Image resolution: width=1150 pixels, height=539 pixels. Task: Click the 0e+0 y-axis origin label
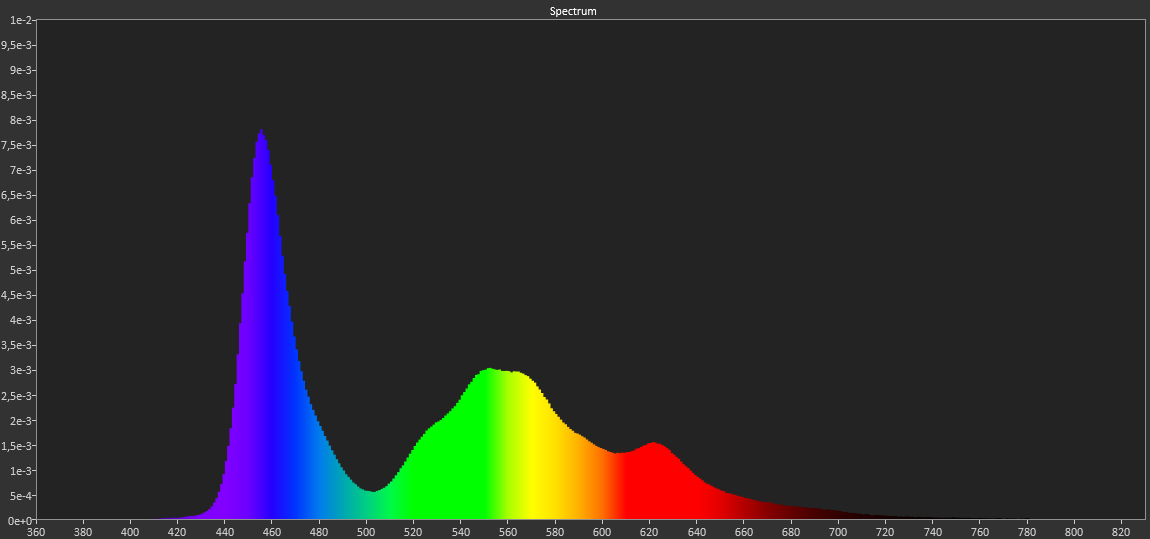coord(18,521)
